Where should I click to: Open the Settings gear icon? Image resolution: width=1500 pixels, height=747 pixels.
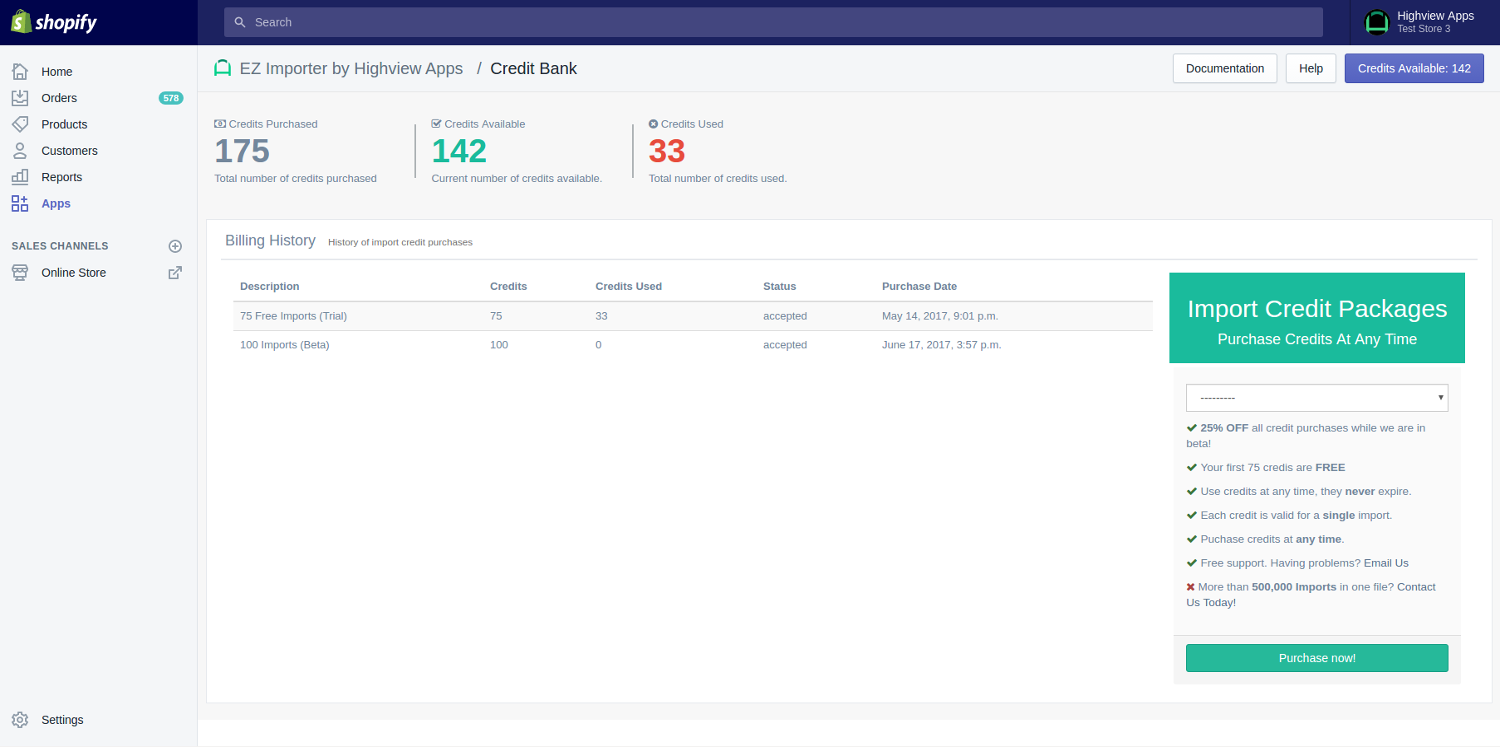tap(21, 719)
